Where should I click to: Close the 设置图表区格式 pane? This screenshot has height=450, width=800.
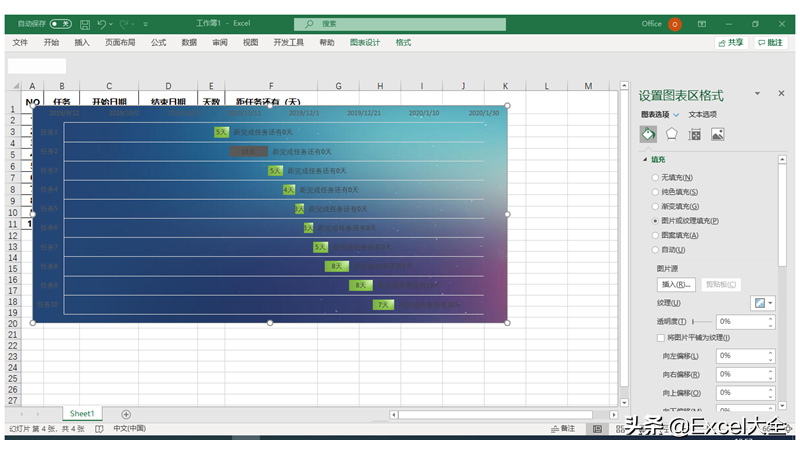[781, 93]
